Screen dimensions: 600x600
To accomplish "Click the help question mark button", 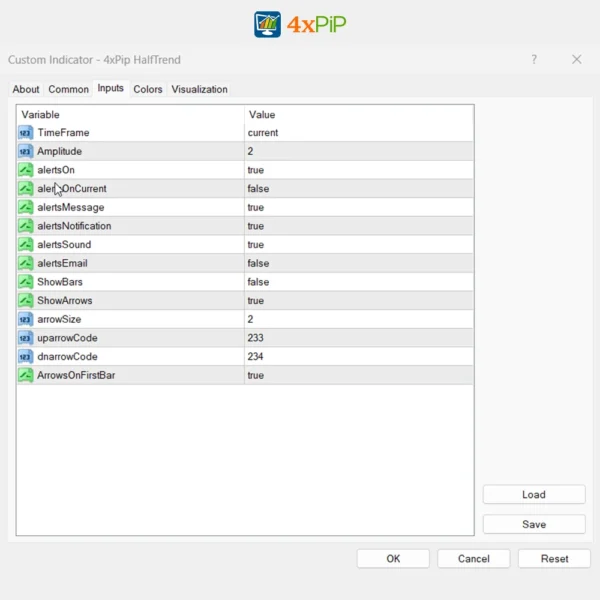I will click(x=534, y=60).
